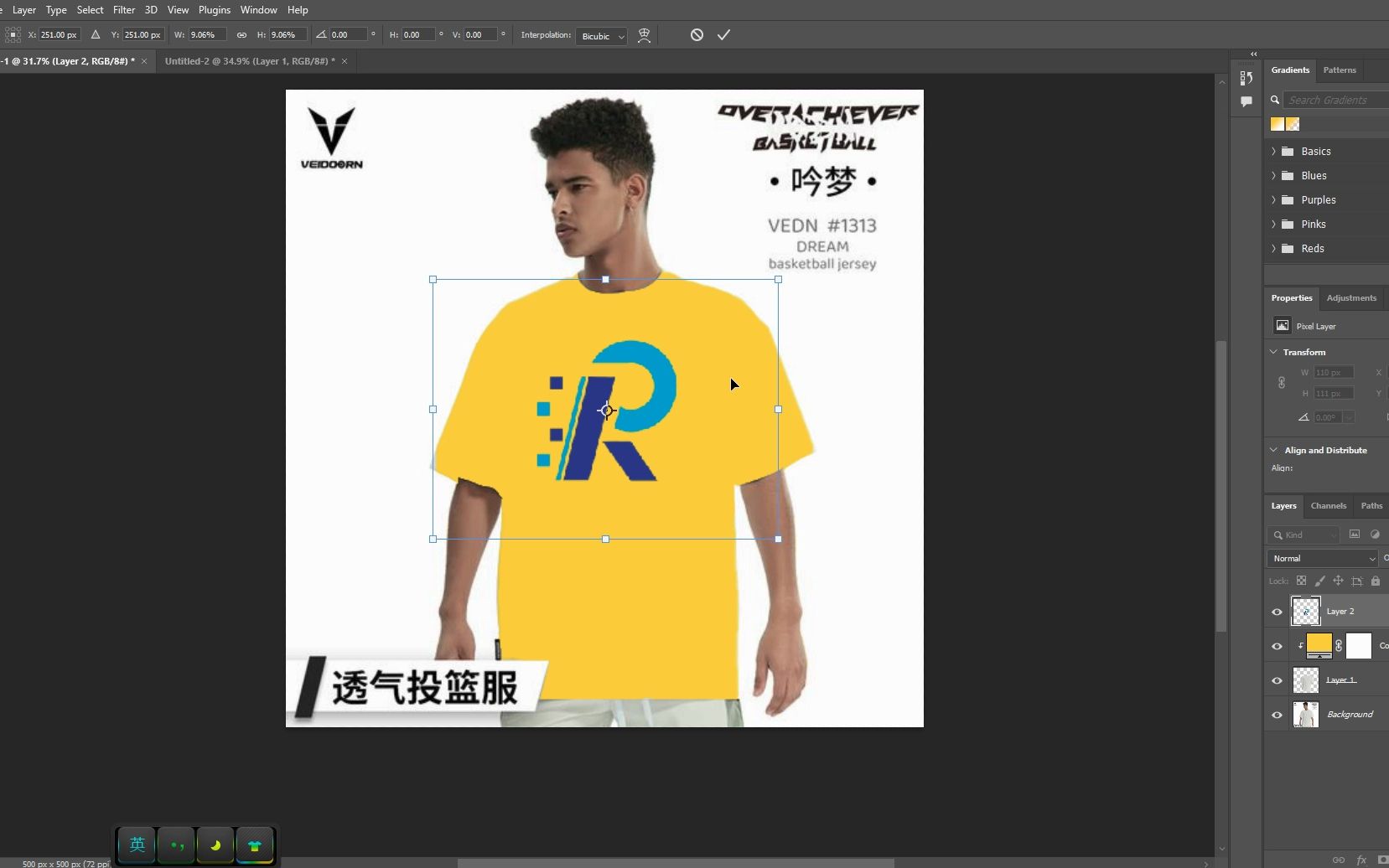This screenshot has width=1389, height=868.
Task: Enable the link to maintain aspect ratio
Action: coord(241,35)
